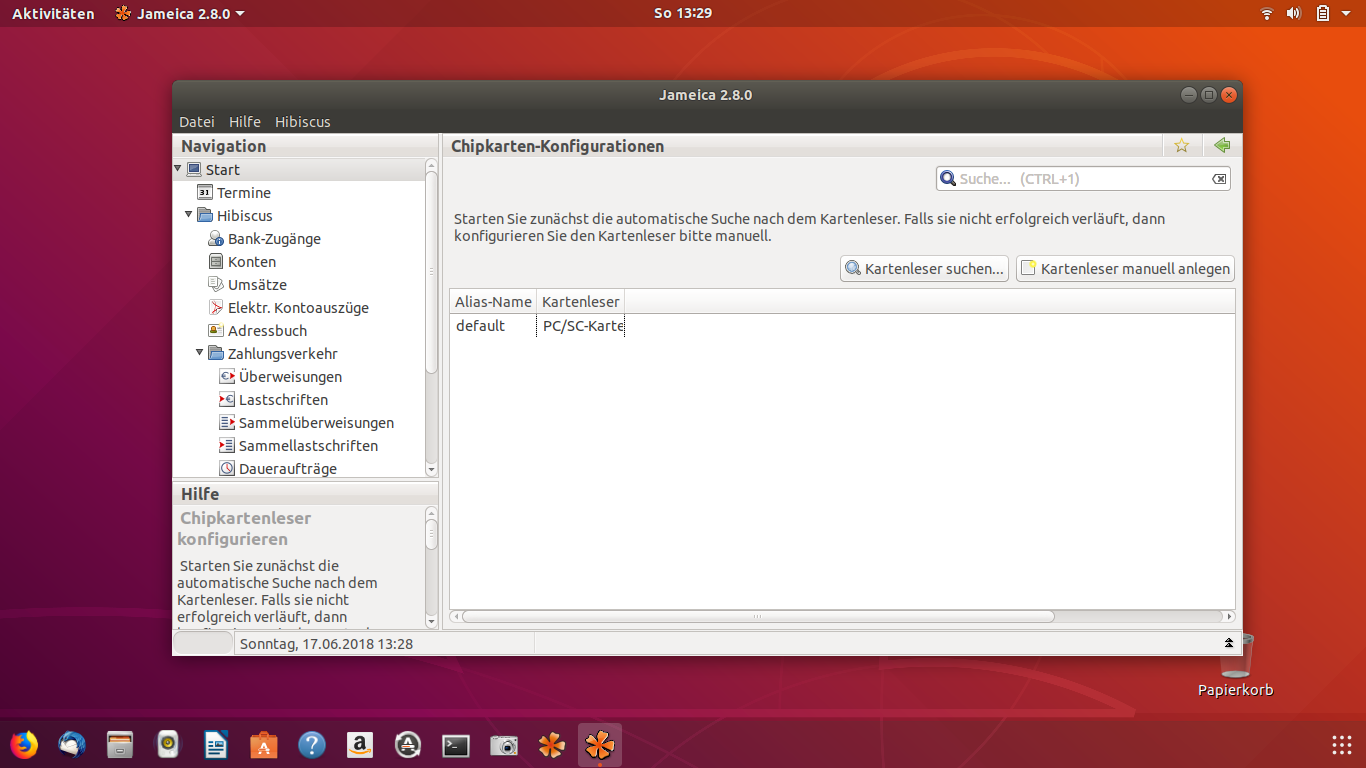This screenshot has height=768, width=1366.
Task: Open LibreOffice Writer from the dock
Action: point(216,745)
